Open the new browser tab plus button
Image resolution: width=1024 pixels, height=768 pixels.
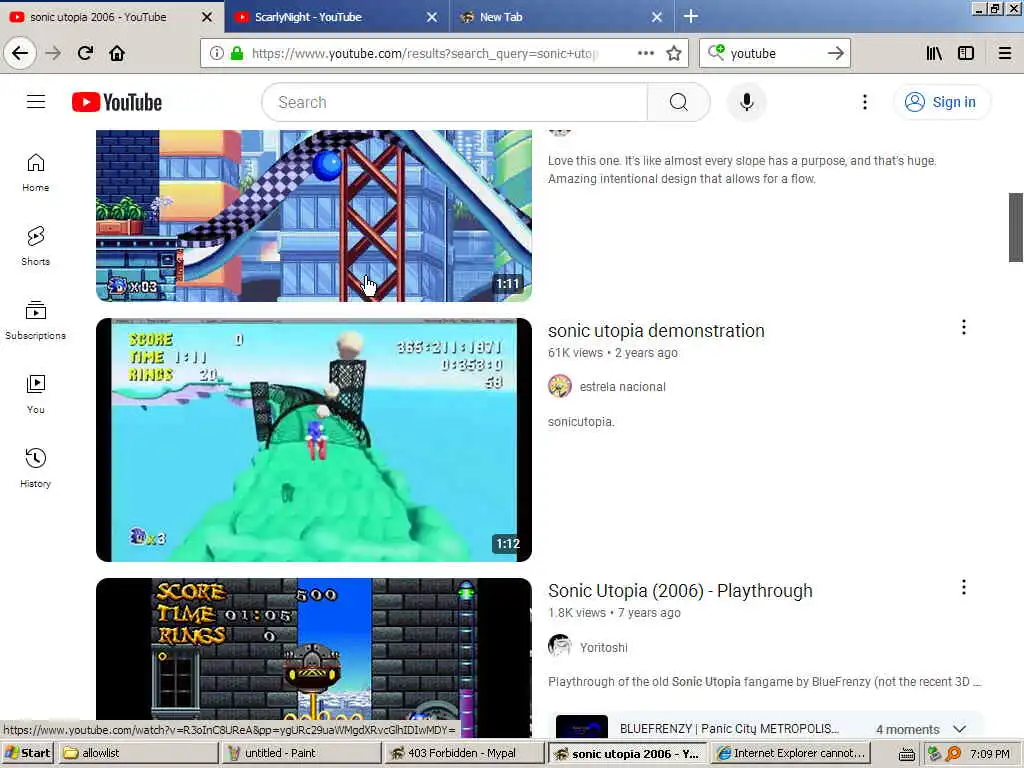click(690, 17)
